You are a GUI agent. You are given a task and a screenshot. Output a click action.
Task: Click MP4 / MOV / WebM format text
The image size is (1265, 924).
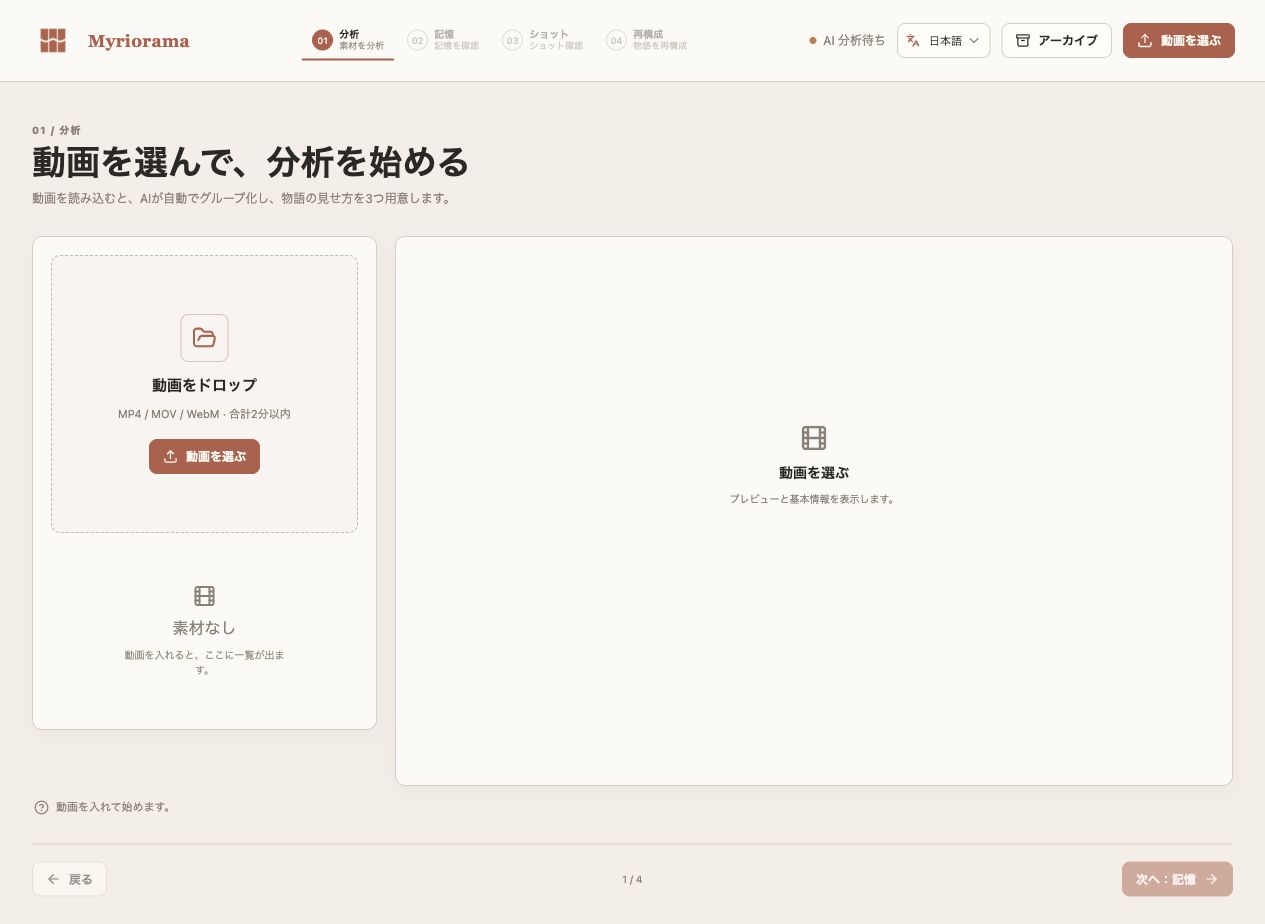pyautogui.click(x=204, y=414)
